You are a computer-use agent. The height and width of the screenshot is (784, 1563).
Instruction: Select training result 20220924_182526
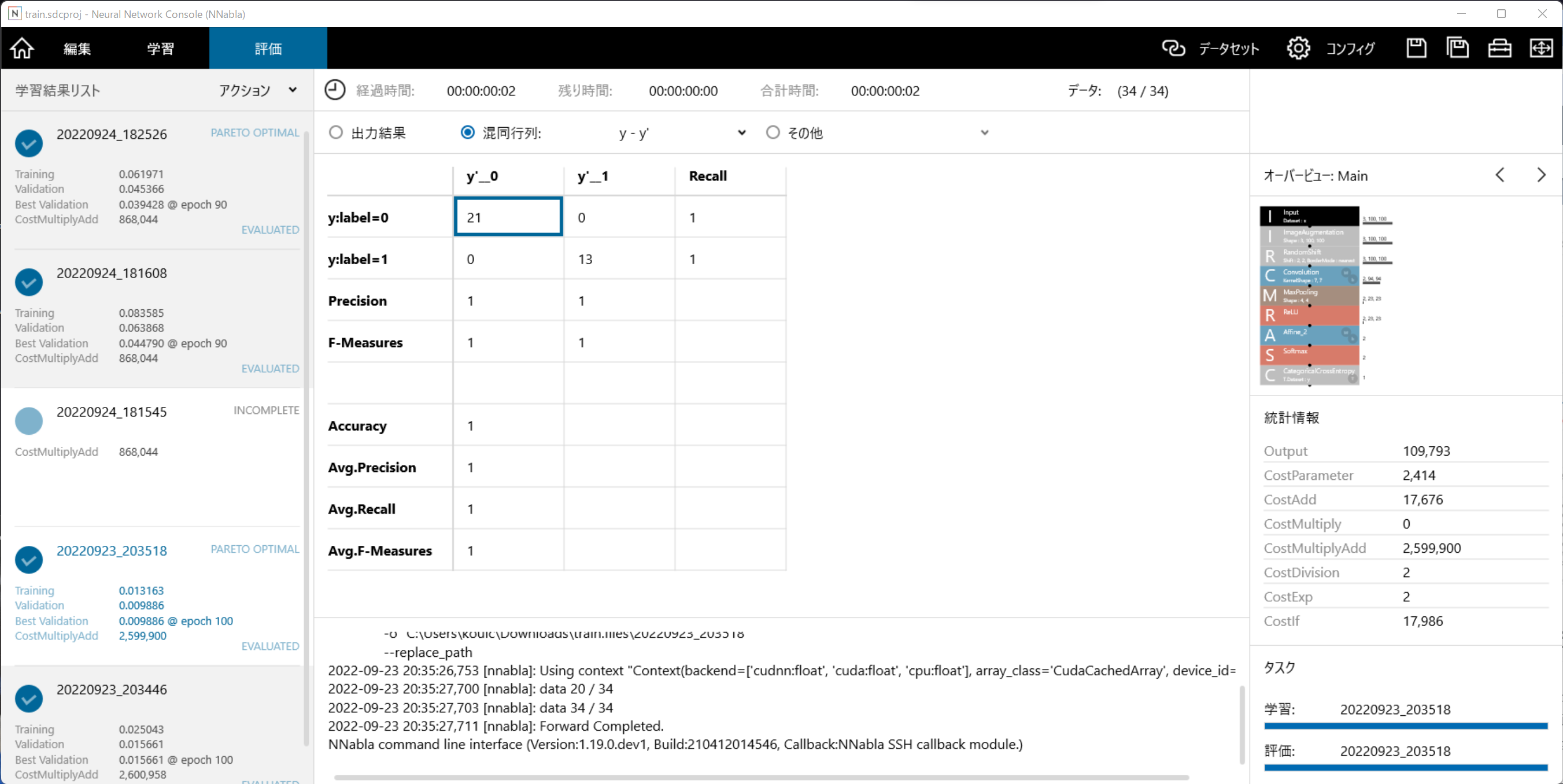(x=112, y=135)
